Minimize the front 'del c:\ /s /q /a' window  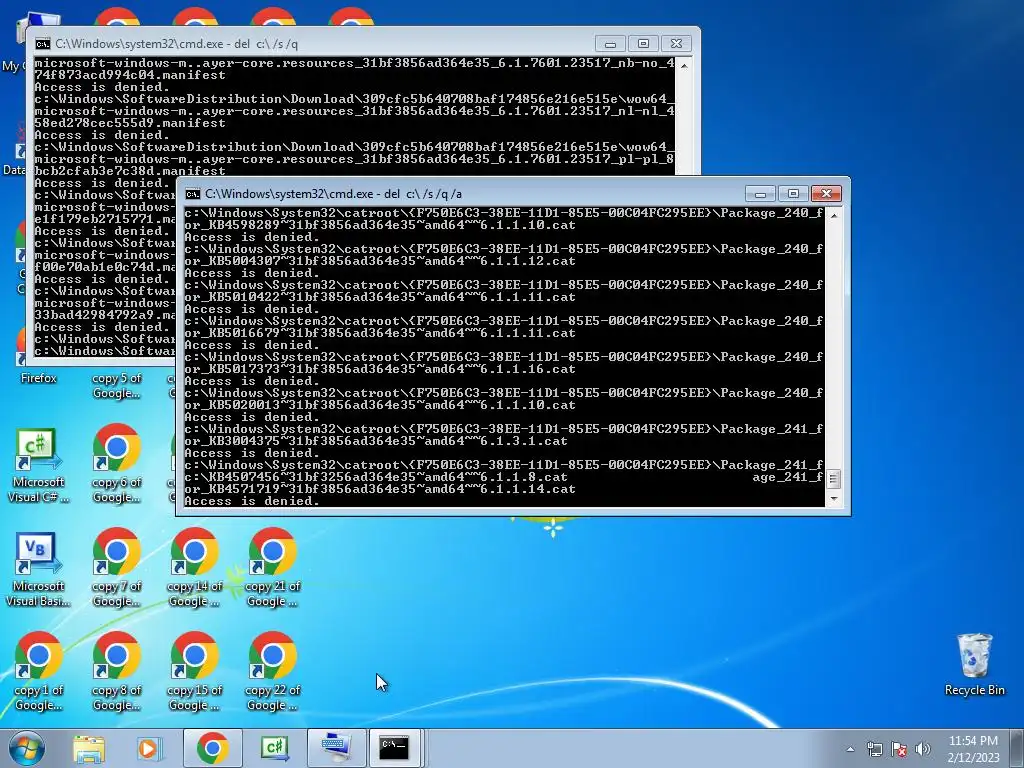pyautogui.click(x=760, y=193)
